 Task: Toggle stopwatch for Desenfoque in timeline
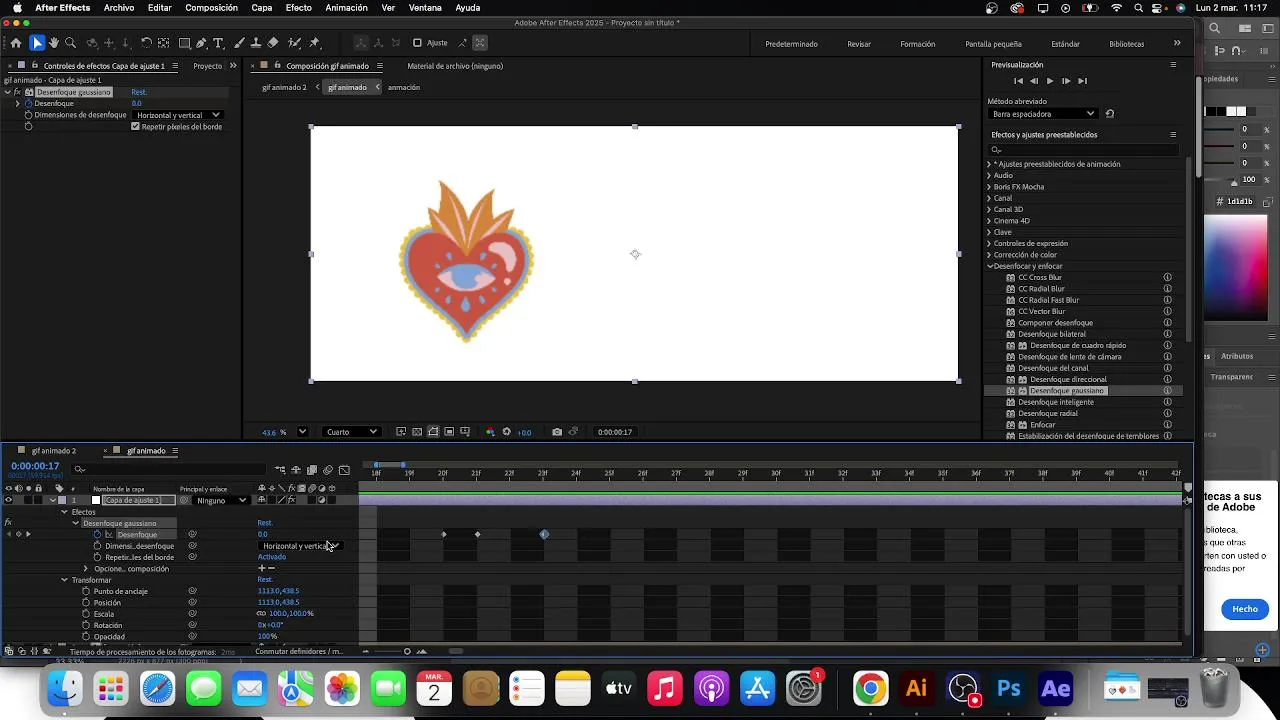tap(97, 534)
